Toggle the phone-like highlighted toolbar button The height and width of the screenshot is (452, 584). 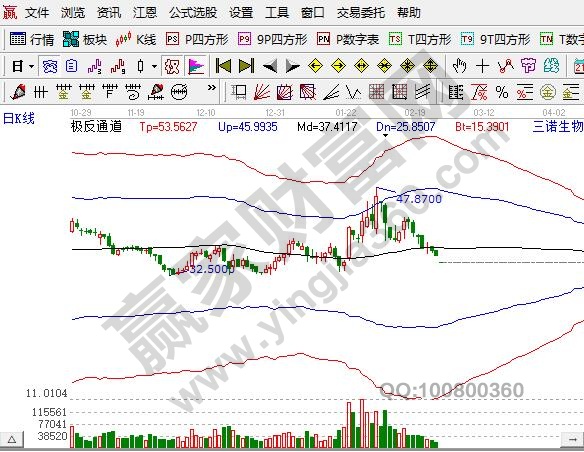[x=50, y=66]
